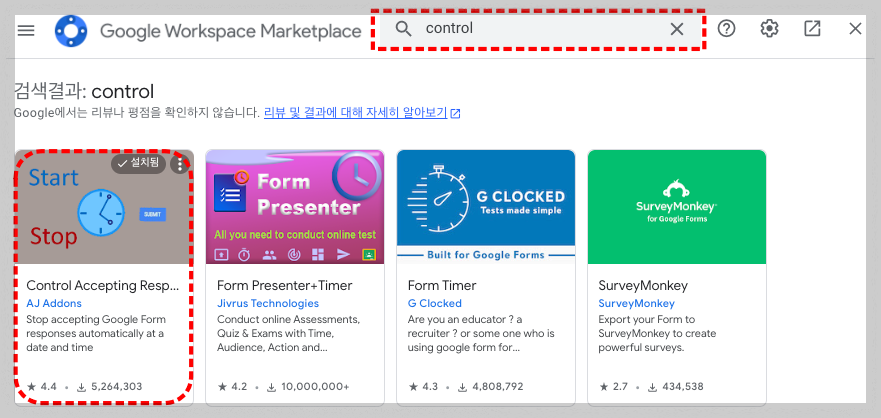Click the Conduct online Assessments description
The height and width of the screenshot is (418, 881).
click(288, 333)
